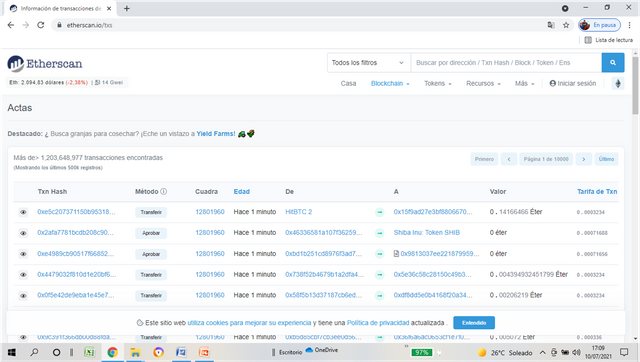Open utiliza cookies para mejorar su experiencia link

[249, 323]
